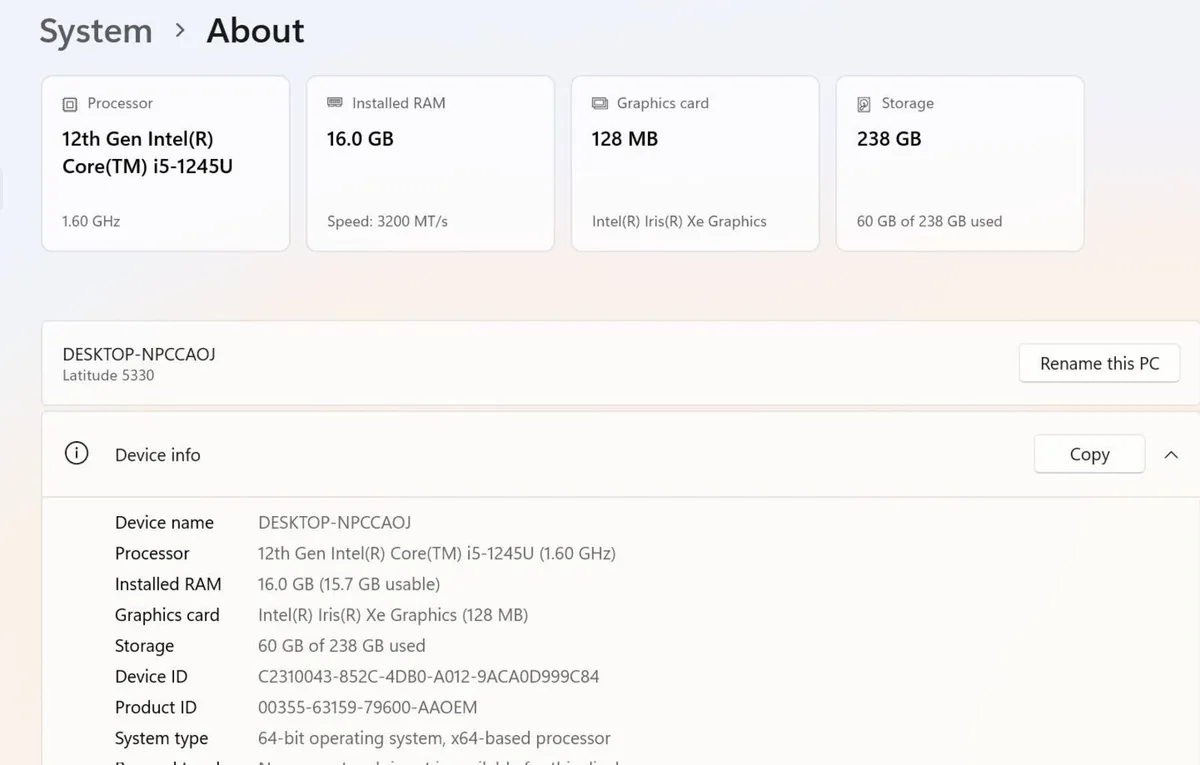Click the Rename this PC button
1200x765 pixels.
pyautogui.click(x=1099, y=363)
